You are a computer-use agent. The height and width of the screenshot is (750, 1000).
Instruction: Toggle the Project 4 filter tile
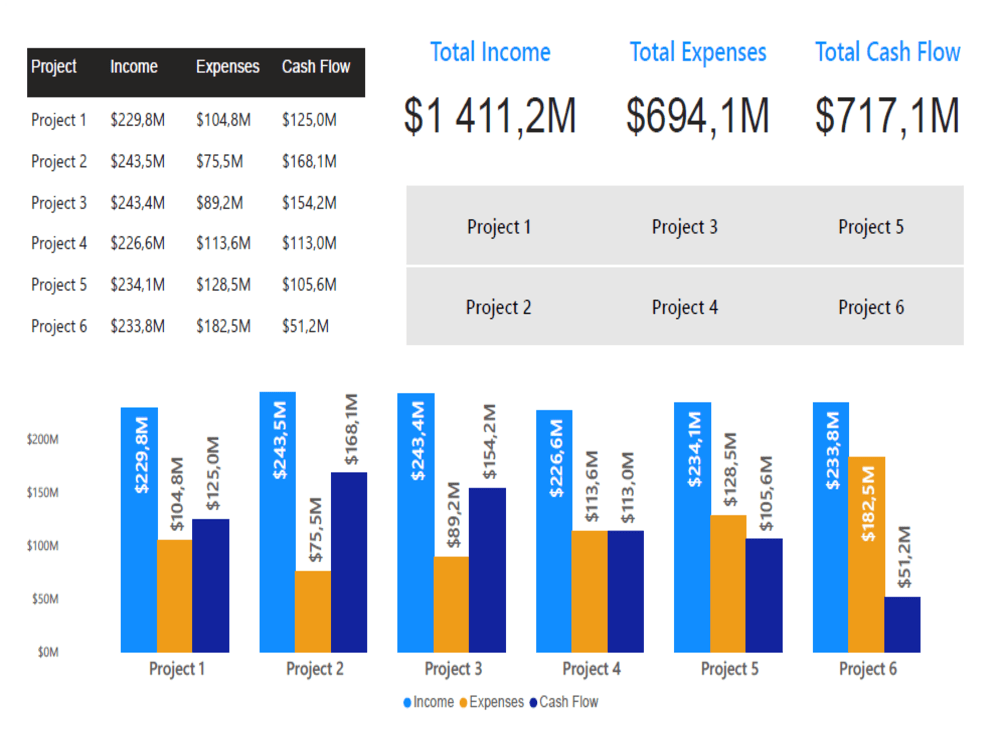(684, 307)
